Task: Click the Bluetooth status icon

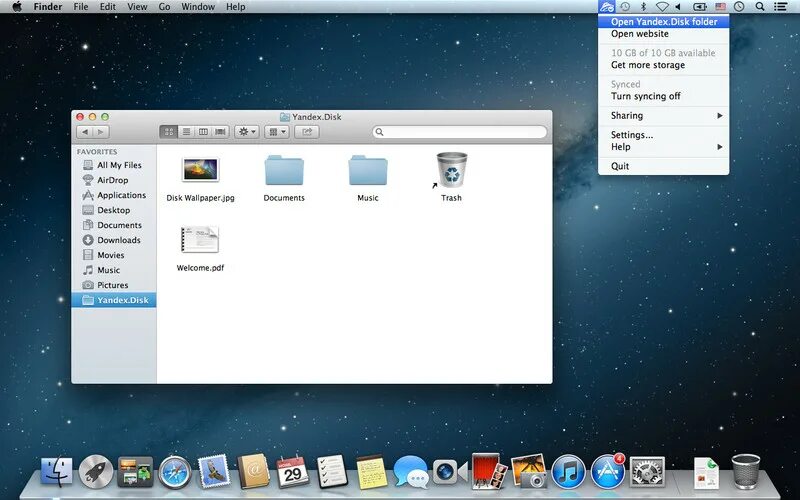Action: pyautogui.click(x=643, y=7)
